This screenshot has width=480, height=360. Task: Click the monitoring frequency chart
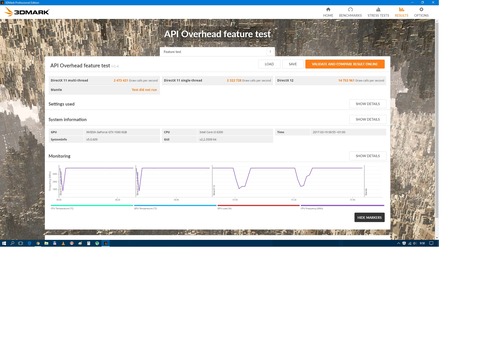coord(217,182)
